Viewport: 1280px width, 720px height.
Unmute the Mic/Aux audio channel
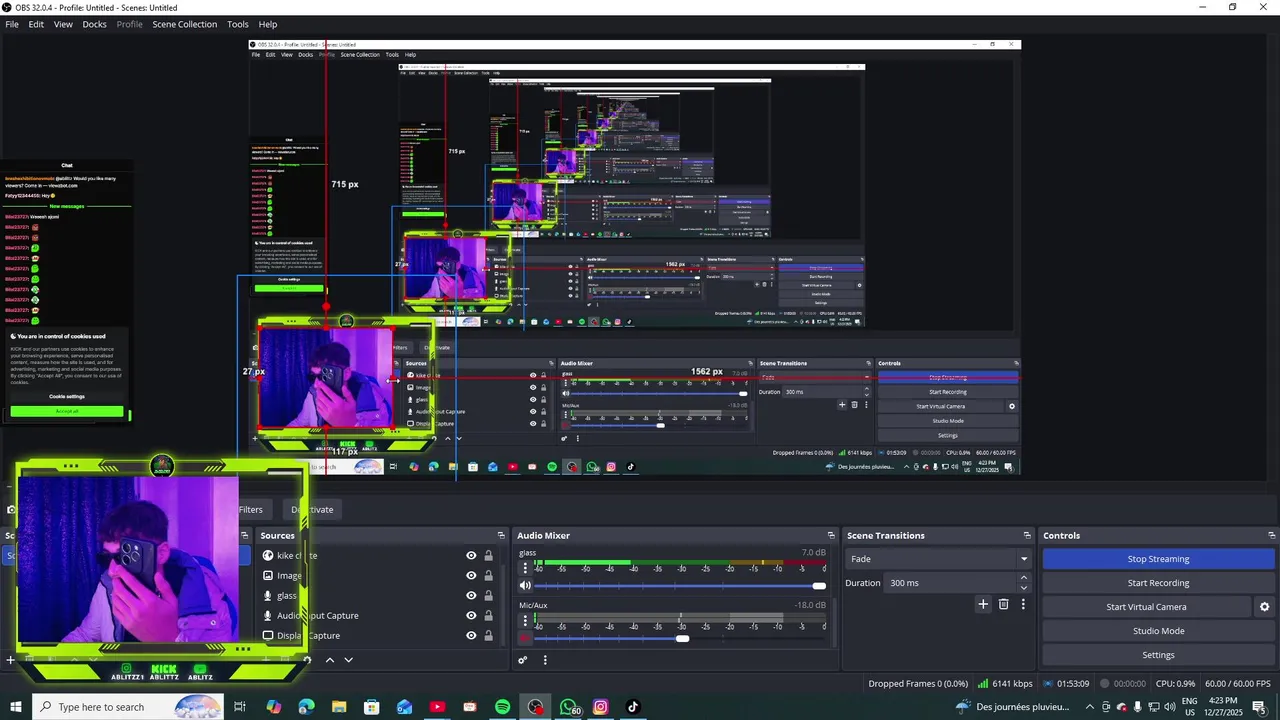pyautogui.click(x=525, y=638)
